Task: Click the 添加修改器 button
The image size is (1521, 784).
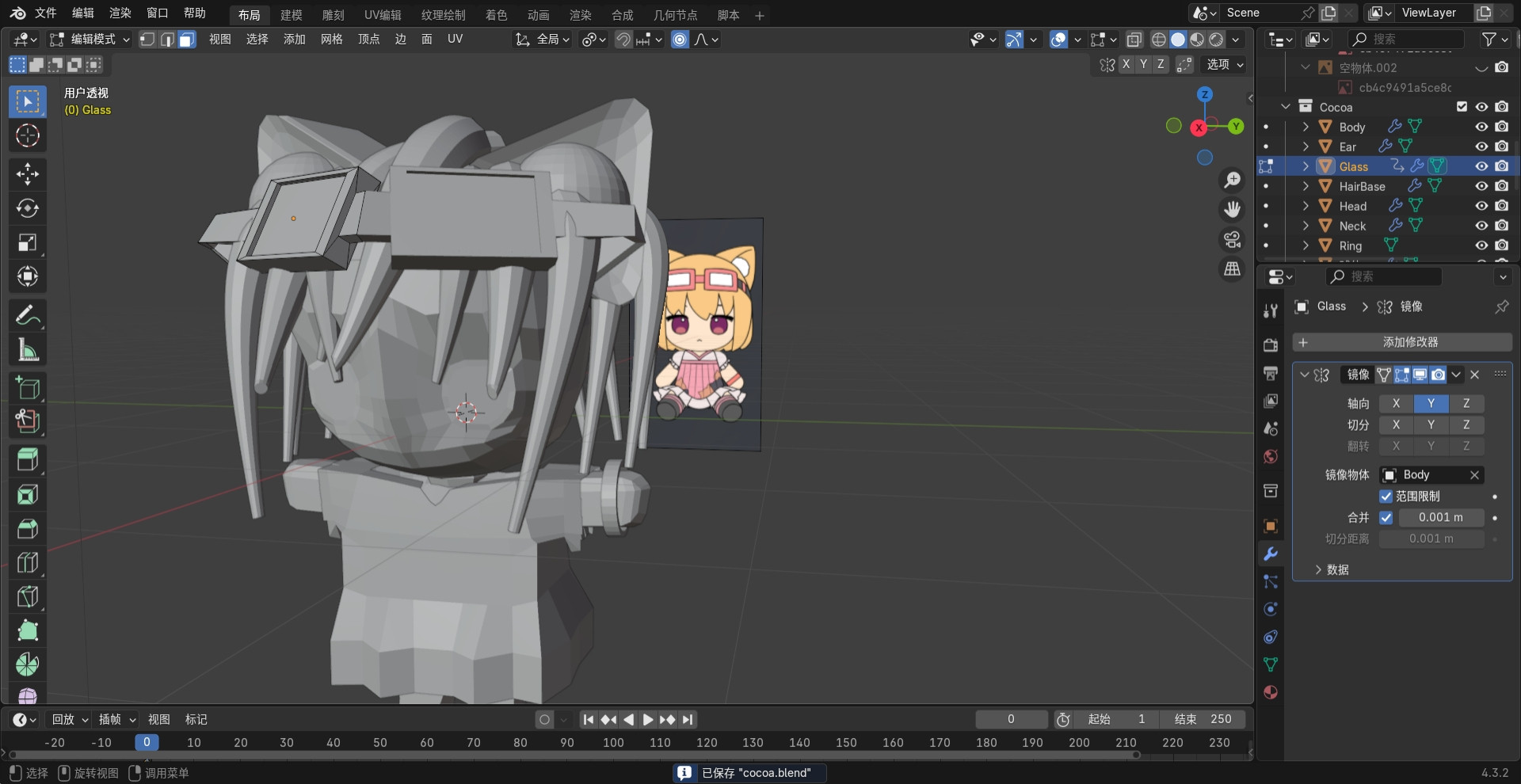Action: 1402,342
